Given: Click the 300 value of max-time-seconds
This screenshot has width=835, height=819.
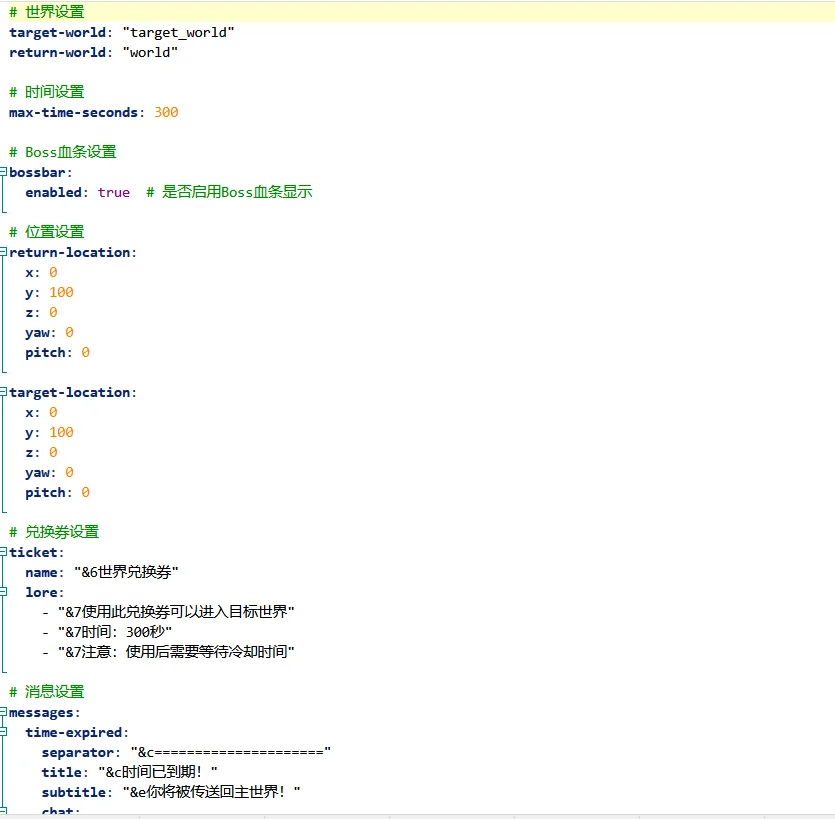Looking at the screenshot, I should click(x=166, y=112).
